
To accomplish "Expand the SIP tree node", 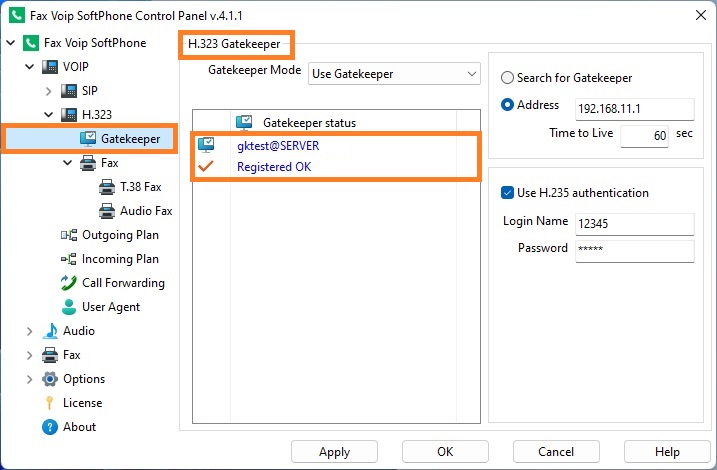I will point(48,91).
